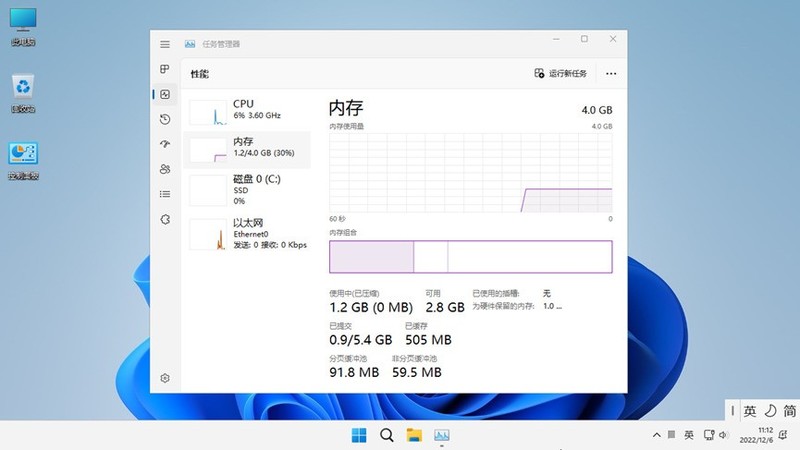800x450 pixels.
Task: Click the free segment of memory composition bar
Action: [530, 257]
